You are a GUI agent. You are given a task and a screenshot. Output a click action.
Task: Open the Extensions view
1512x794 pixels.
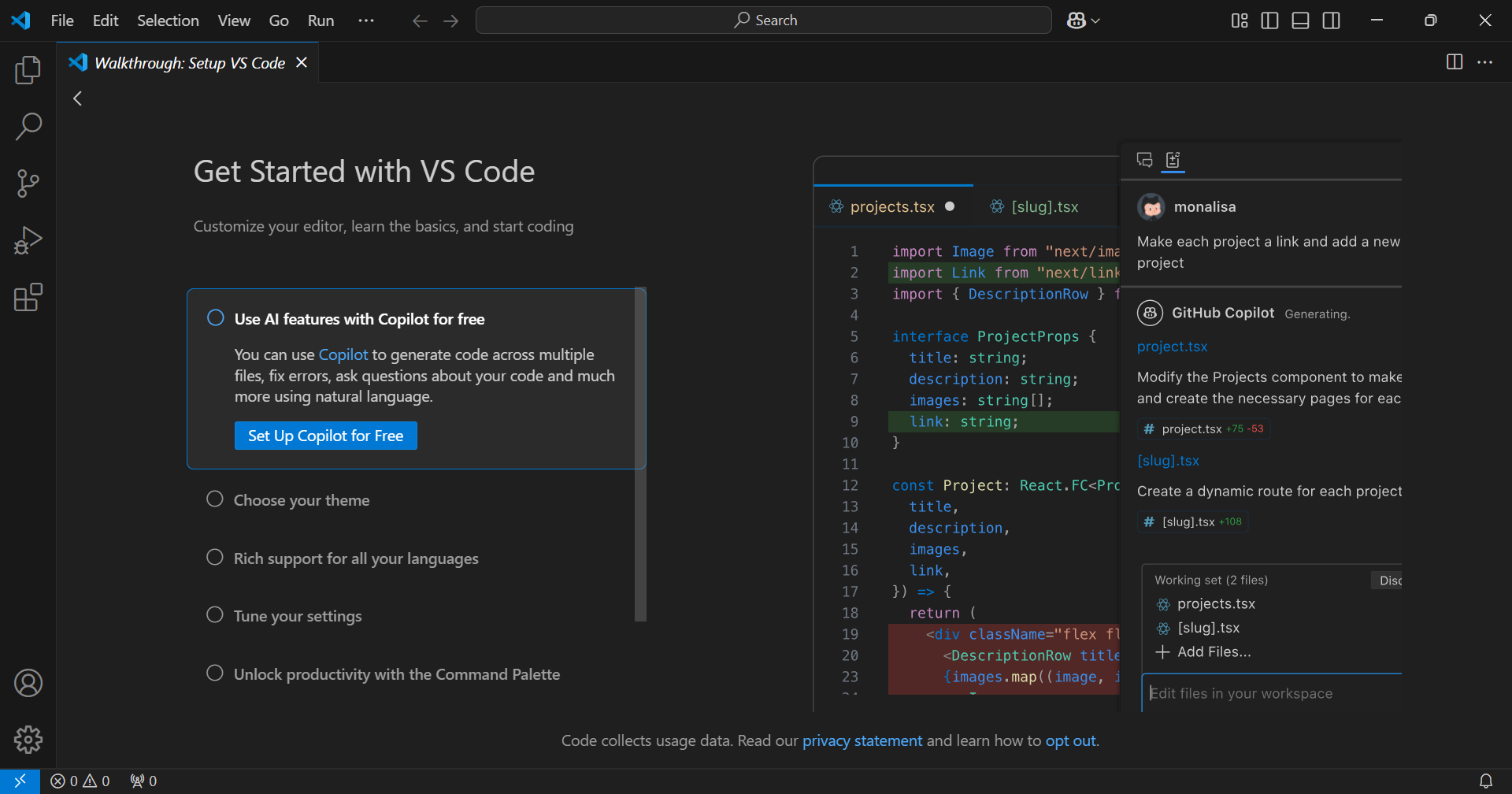[28, 298]
